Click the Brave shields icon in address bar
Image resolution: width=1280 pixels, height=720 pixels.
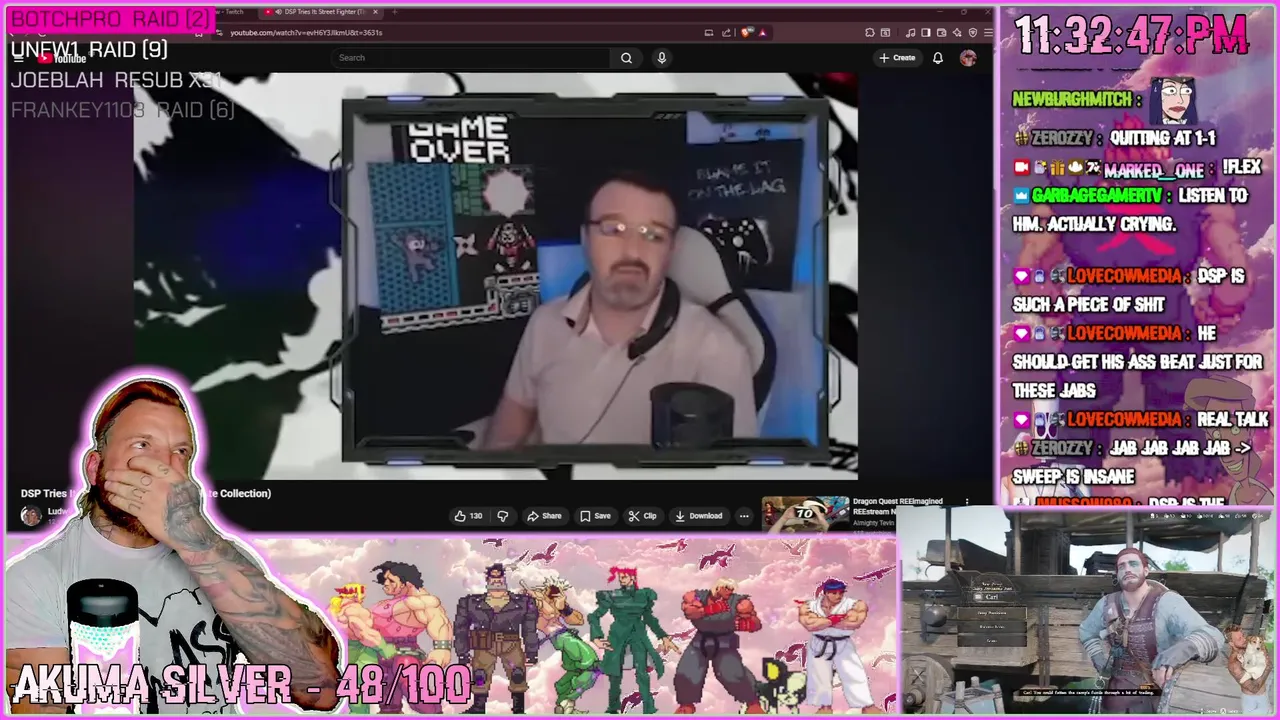(x=747, y=33)
